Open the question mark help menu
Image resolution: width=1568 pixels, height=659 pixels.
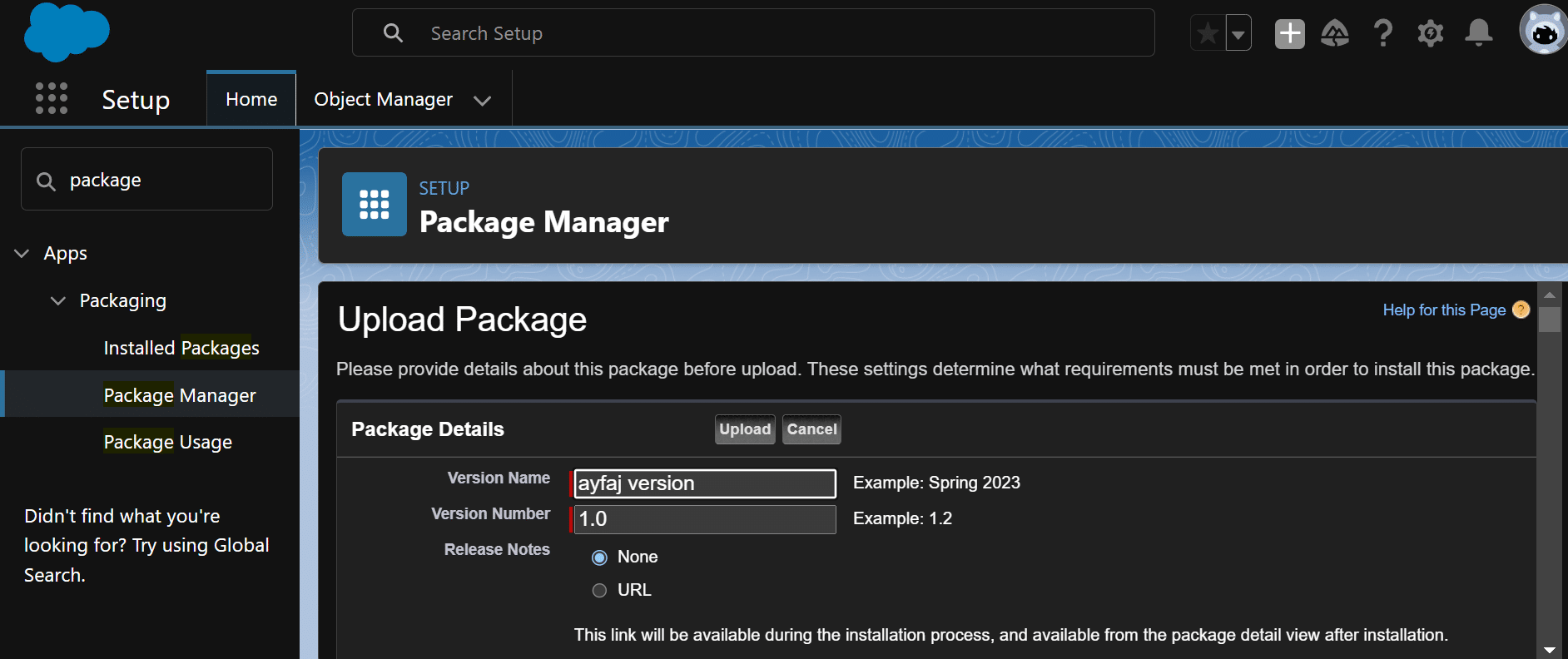click(1382, 33)
